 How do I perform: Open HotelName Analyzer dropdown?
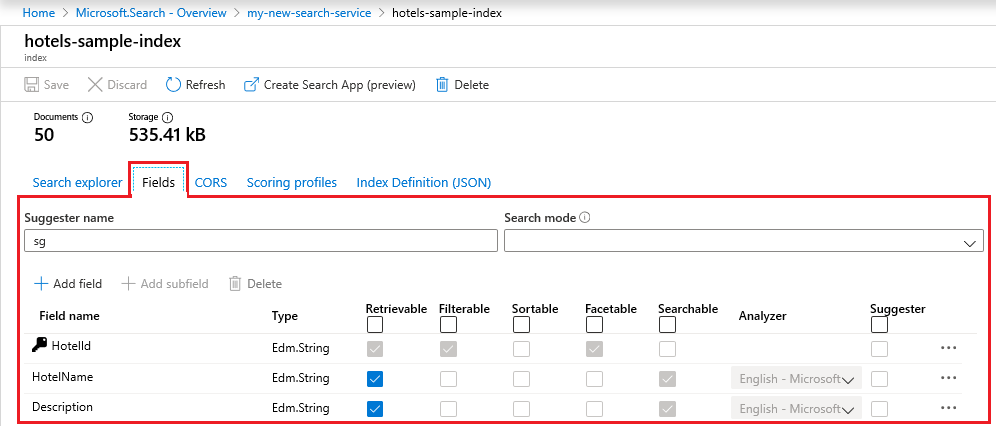pos(796,379)
